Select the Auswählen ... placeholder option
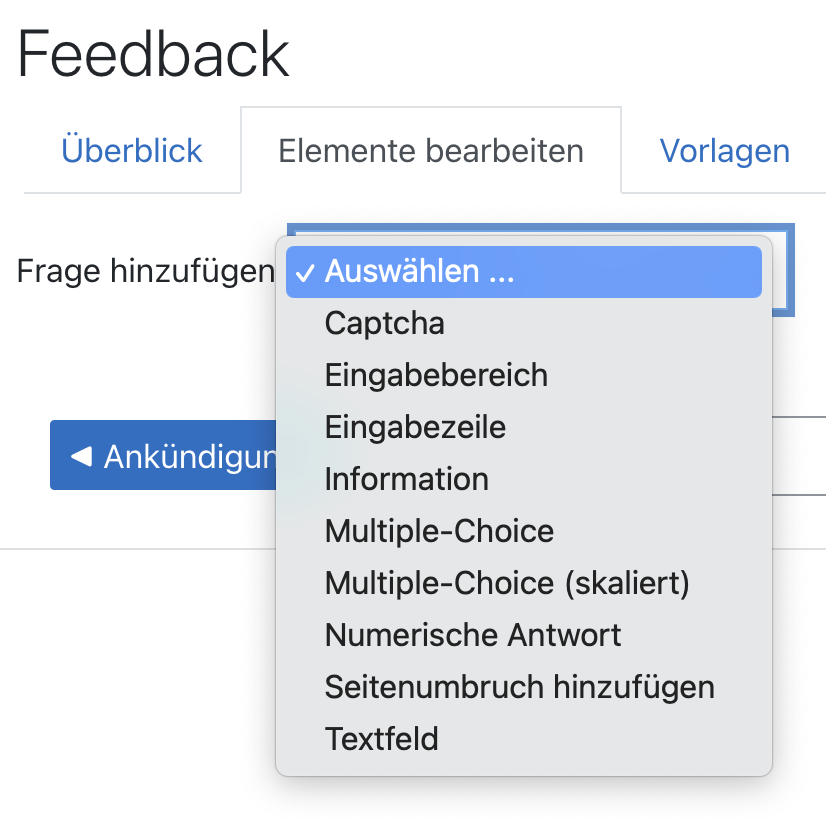 tap(420, 272)
